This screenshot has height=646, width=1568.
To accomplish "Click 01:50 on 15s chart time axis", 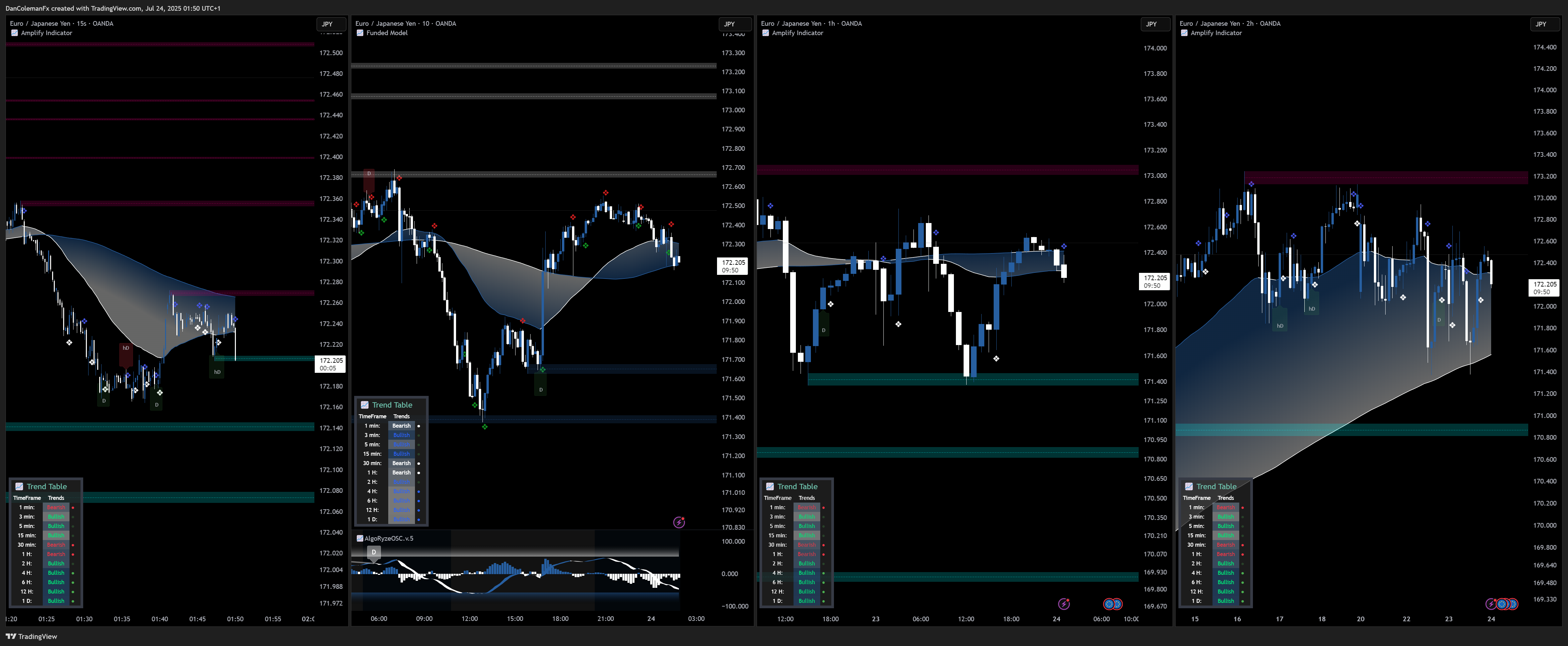I will point(235,619).
